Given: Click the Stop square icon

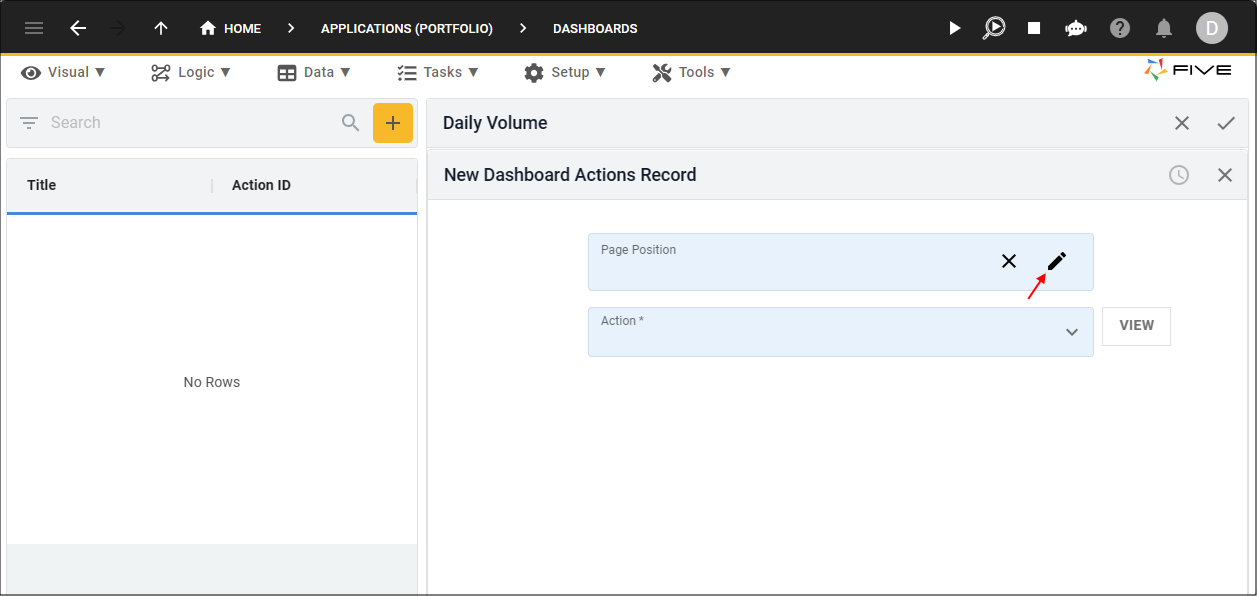Looking at the screenshot, I should tap(1034, 28).
